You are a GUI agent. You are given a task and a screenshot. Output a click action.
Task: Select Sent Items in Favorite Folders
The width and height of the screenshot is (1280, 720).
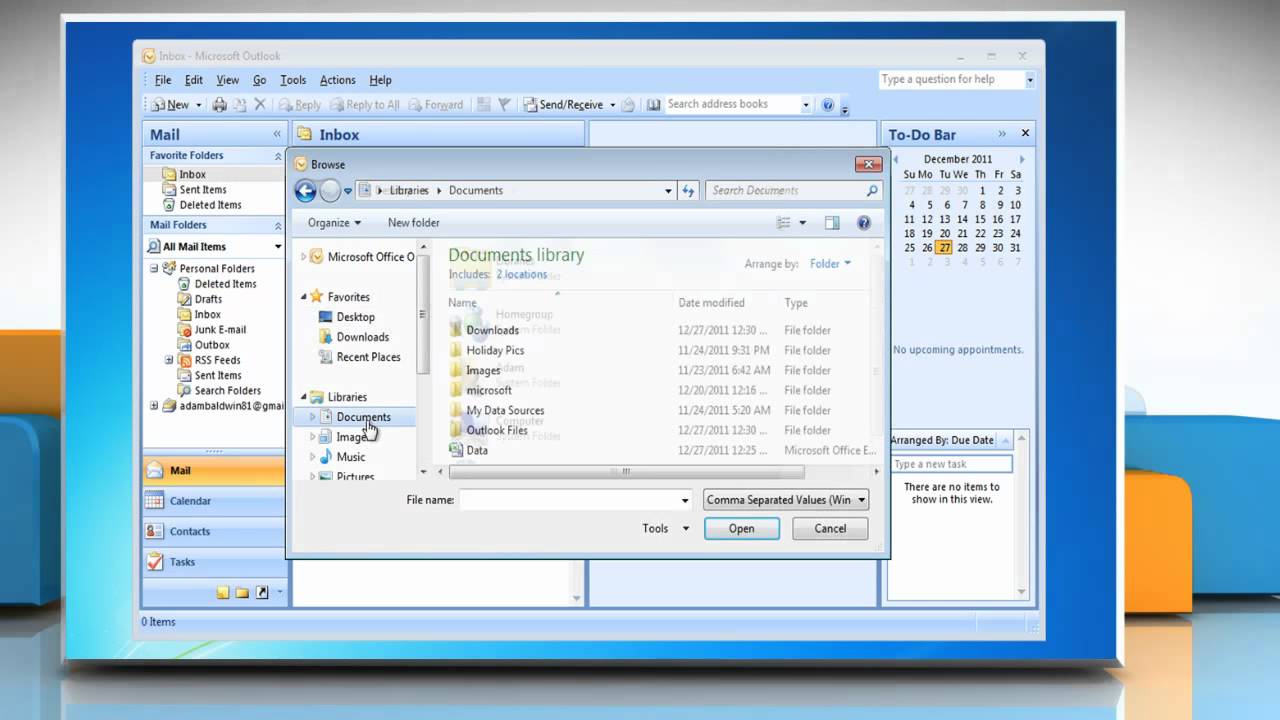click(x=203, y=190)
